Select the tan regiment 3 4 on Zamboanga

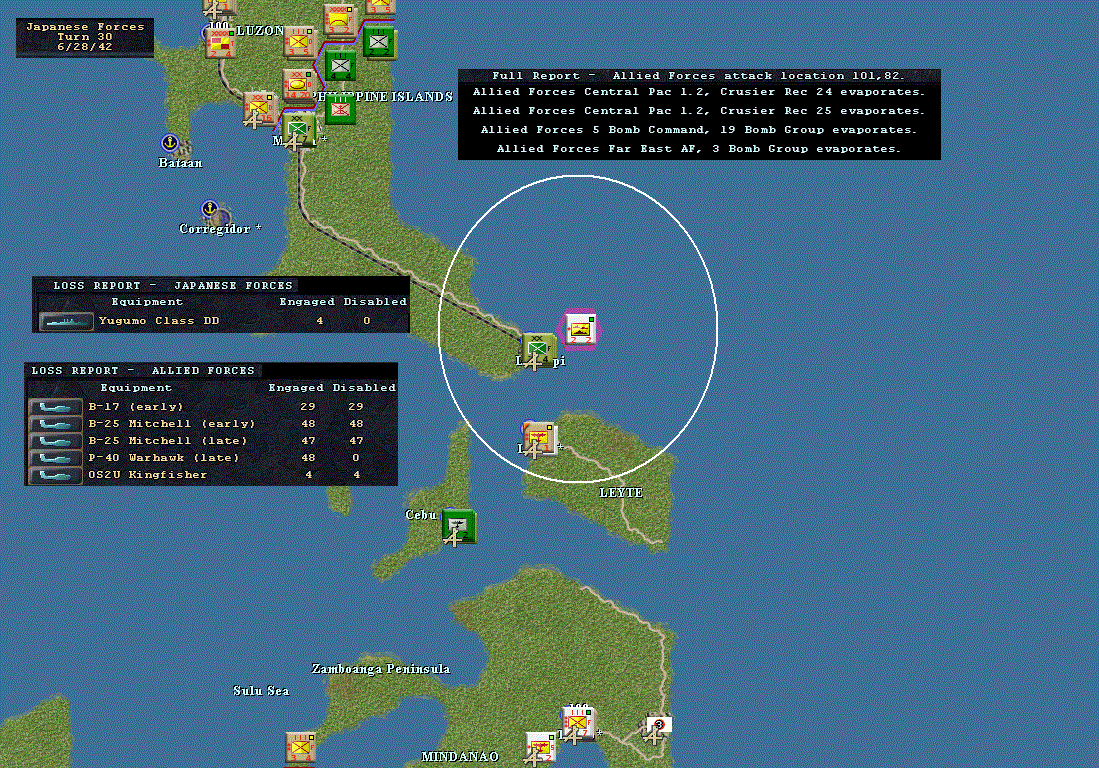pos(300,747)
